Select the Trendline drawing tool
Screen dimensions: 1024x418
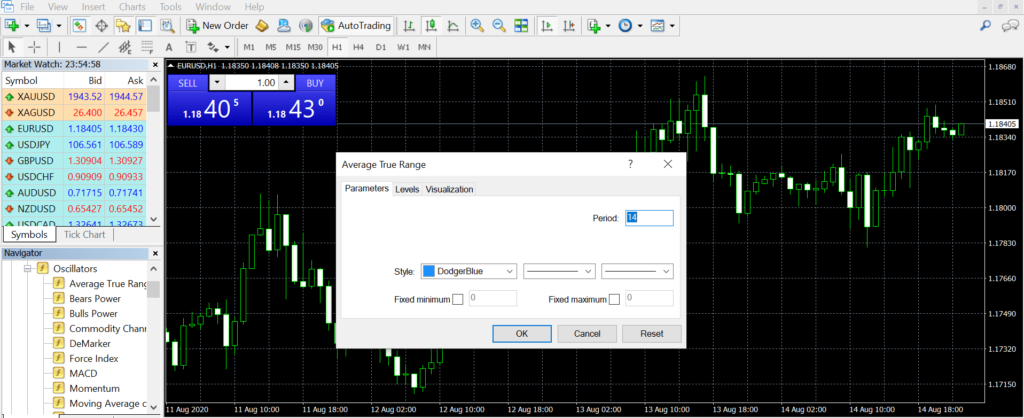point(103,47)
